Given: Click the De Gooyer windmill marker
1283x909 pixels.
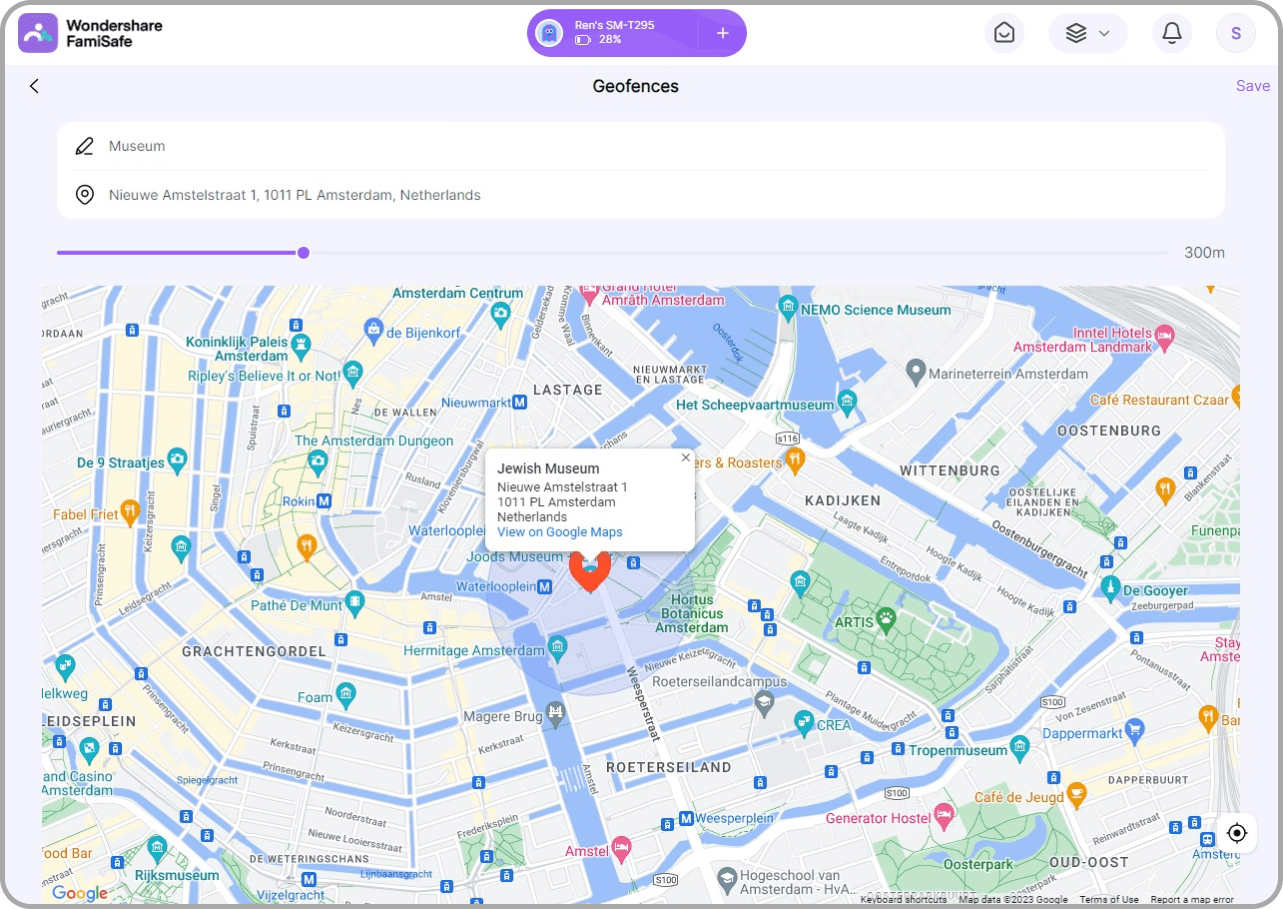Looking at the screenshot, I should click(x=1110, y=587).
